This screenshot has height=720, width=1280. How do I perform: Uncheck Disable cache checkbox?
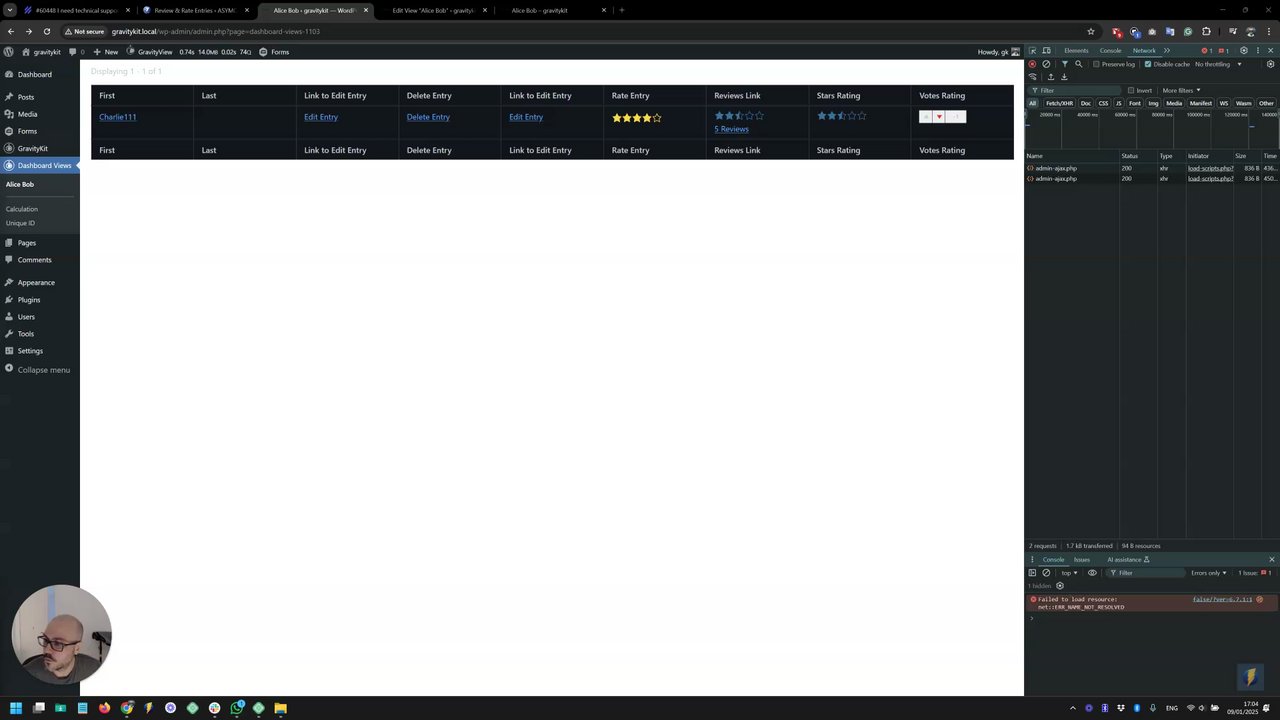pyautogui.click(x=1148, y=64)
